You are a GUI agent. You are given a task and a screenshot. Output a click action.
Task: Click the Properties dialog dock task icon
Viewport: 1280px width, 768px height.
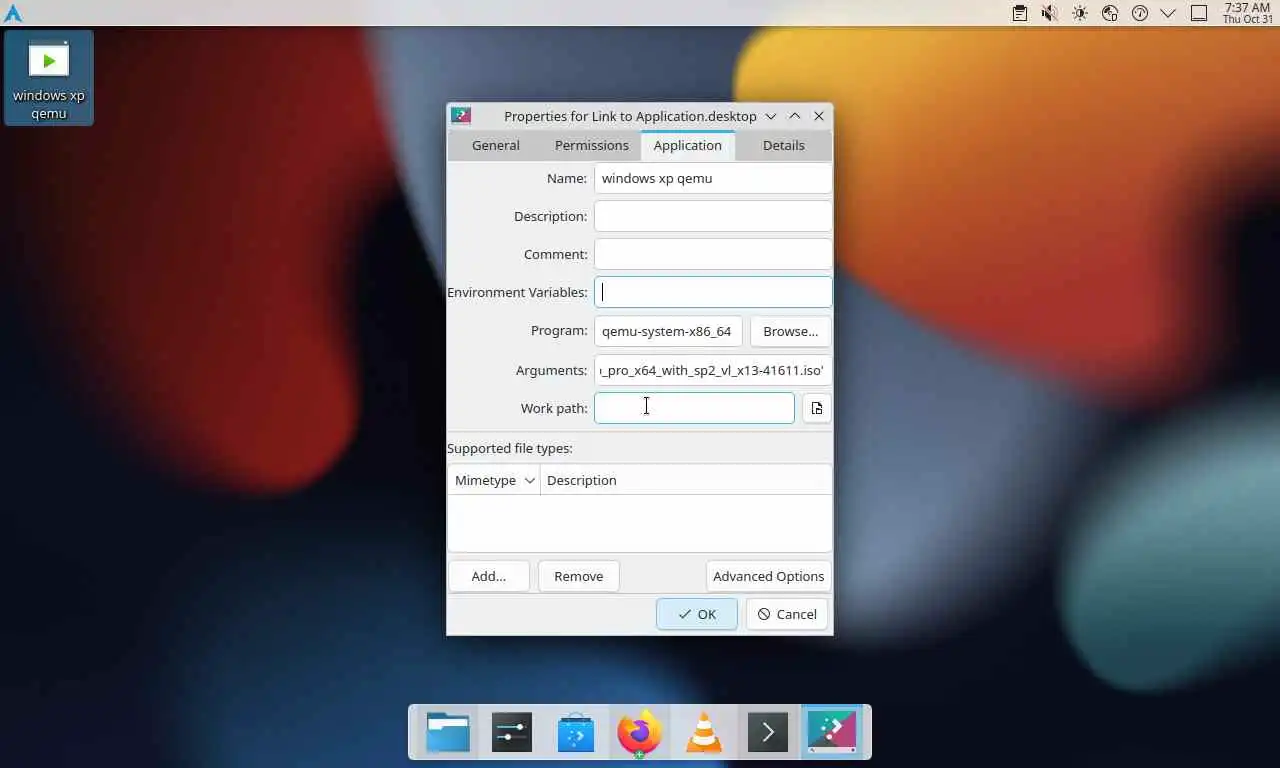[832, 733]
